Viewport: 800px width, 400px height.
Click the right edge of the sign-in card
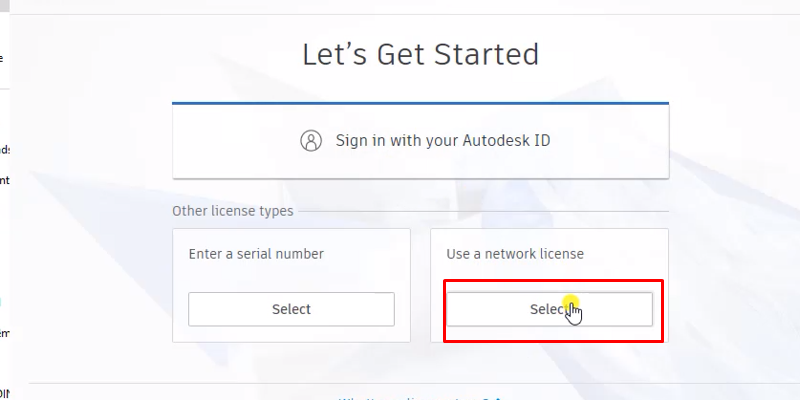[x=667, y=140]
